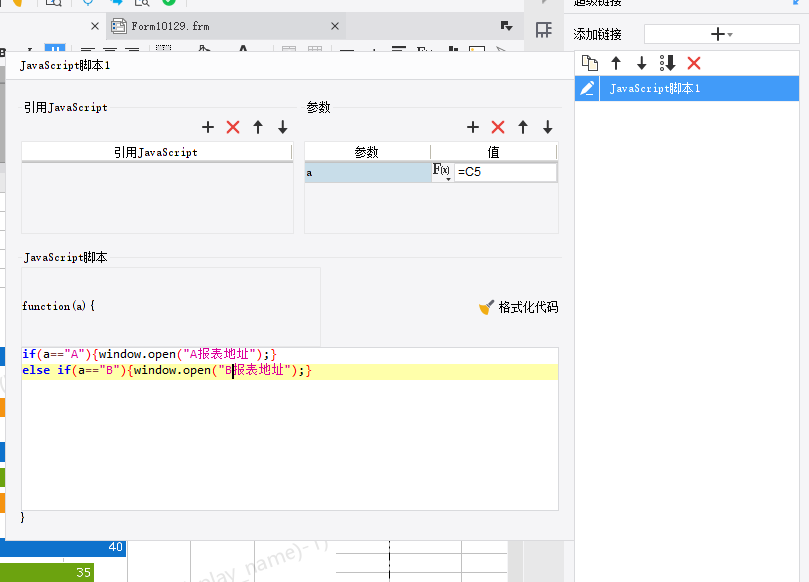Open the F(x) value type dropdown

tap(442, 172)
